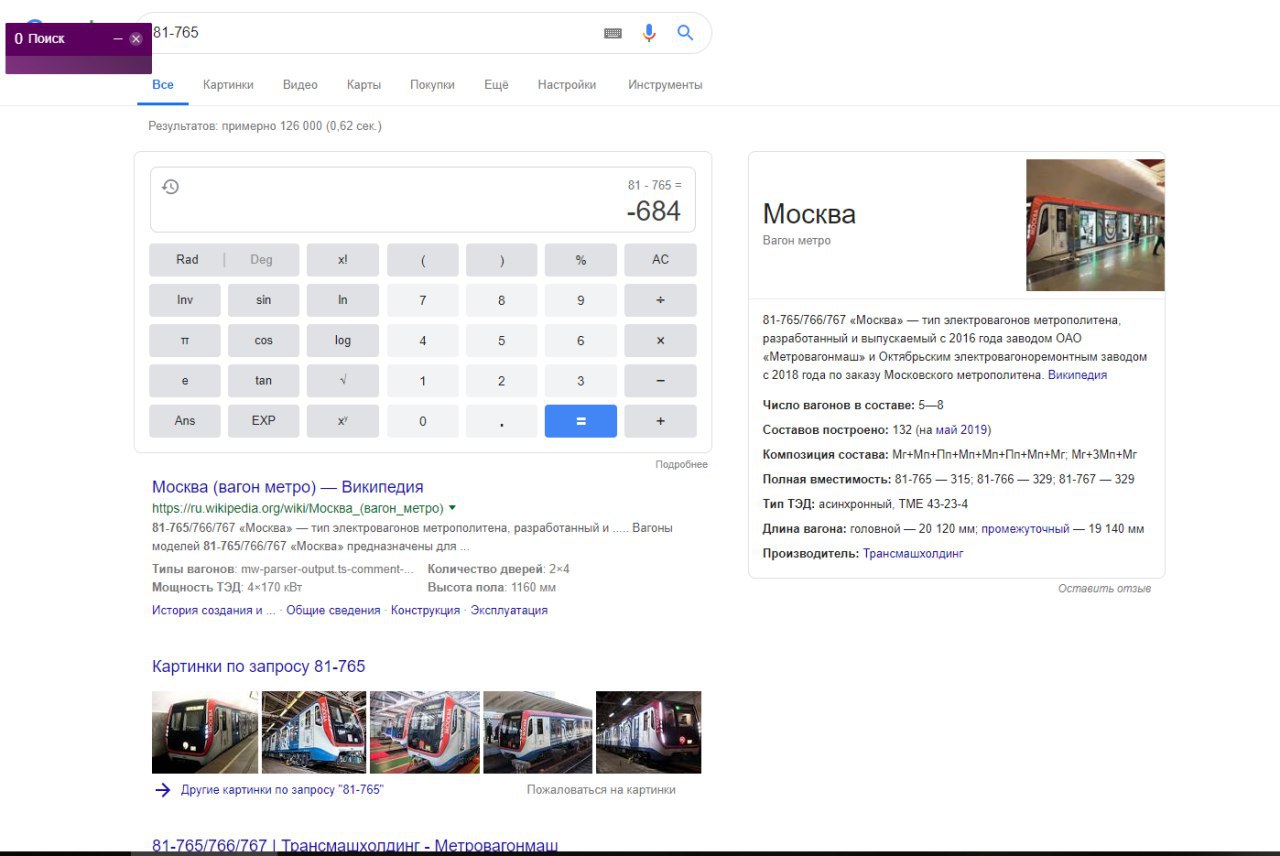1280x856 pixels.
Task: Click the on-screen keyboard icon in search bar
Action: coord(613,33)
